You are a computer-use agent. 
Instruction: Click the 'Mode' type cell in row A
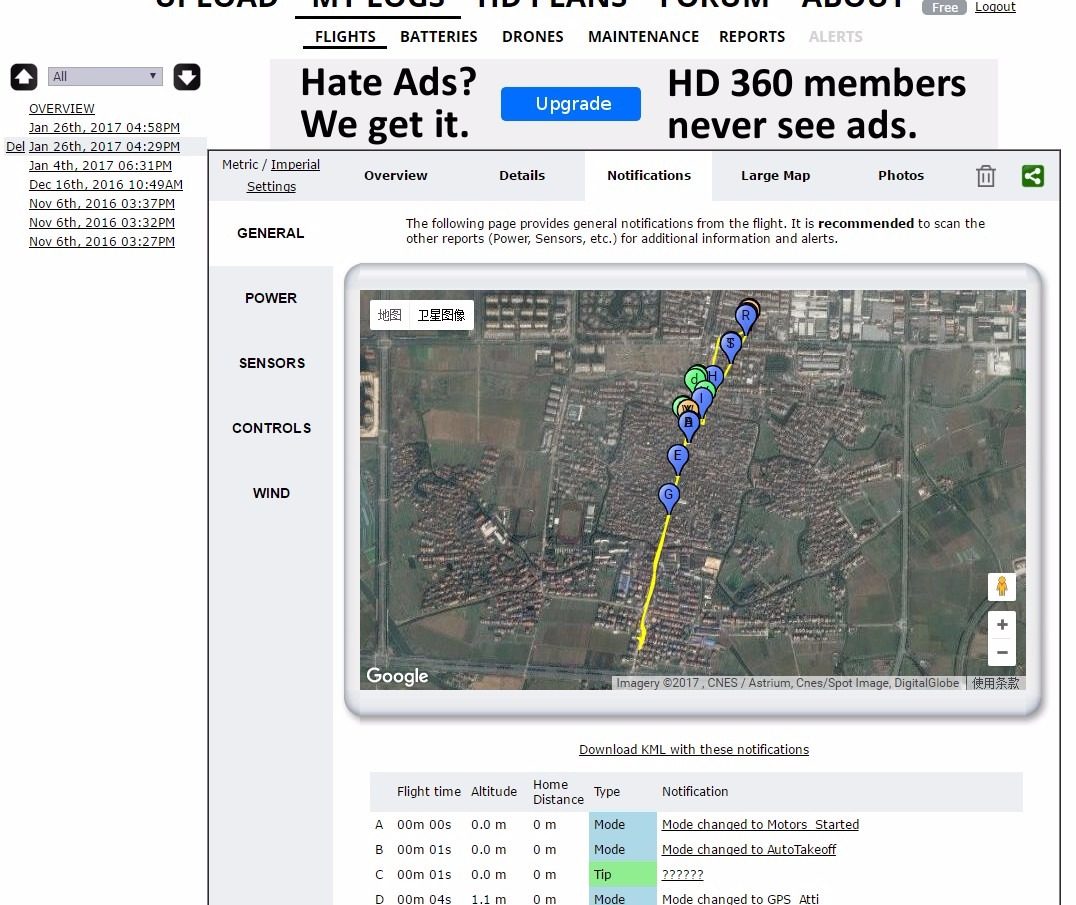pos(623,825)
